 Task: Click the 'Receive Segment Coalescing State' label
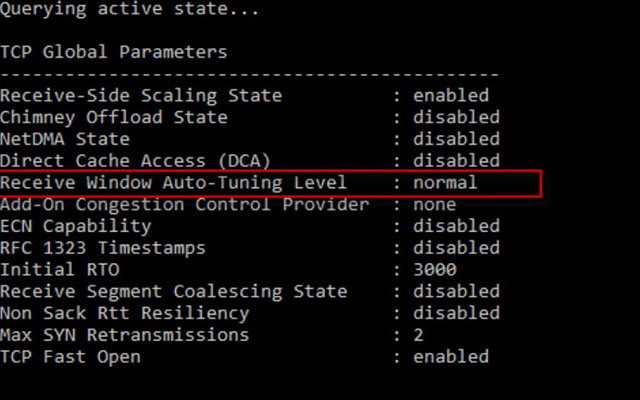click(x=173, y=292)
